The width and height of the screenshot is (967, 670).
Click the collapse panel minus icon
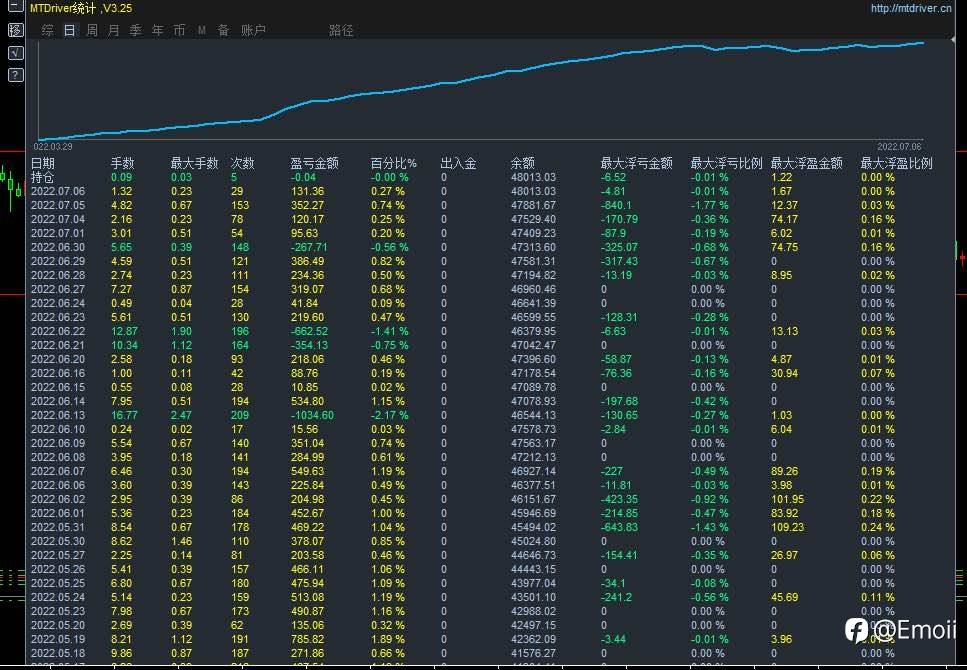tap(15, 7)
